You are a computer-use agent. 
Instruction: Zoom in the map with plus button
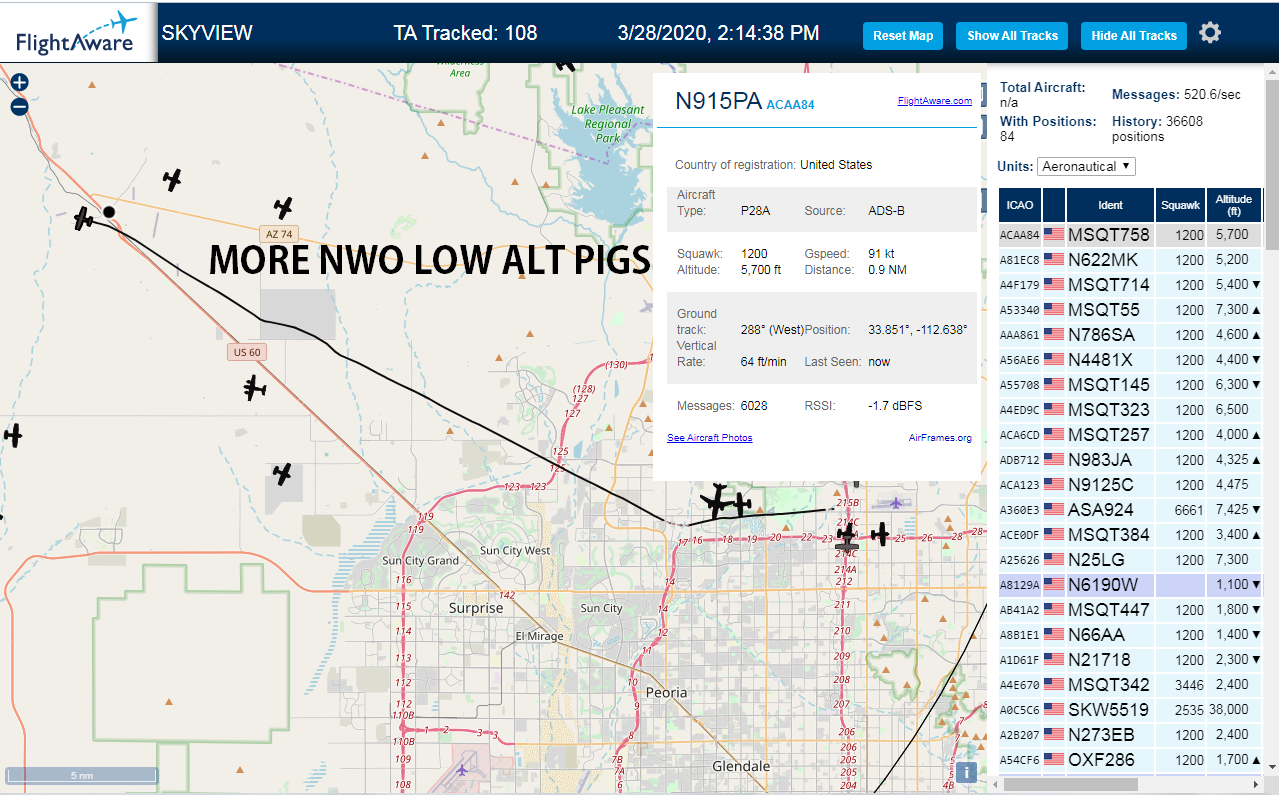[19, 83]
